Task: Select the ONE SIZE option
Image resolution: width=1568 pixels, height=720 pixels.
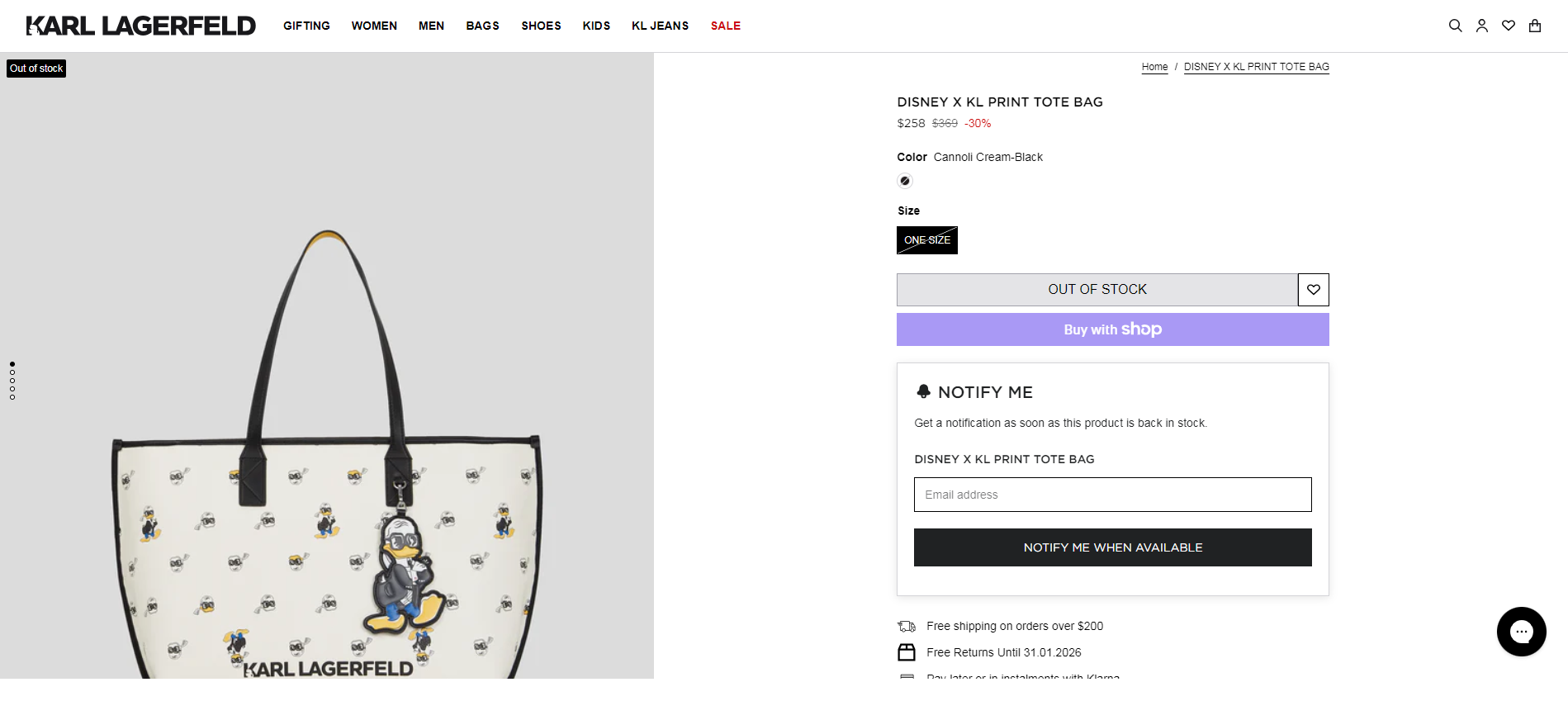Action: tap(927, 240)
